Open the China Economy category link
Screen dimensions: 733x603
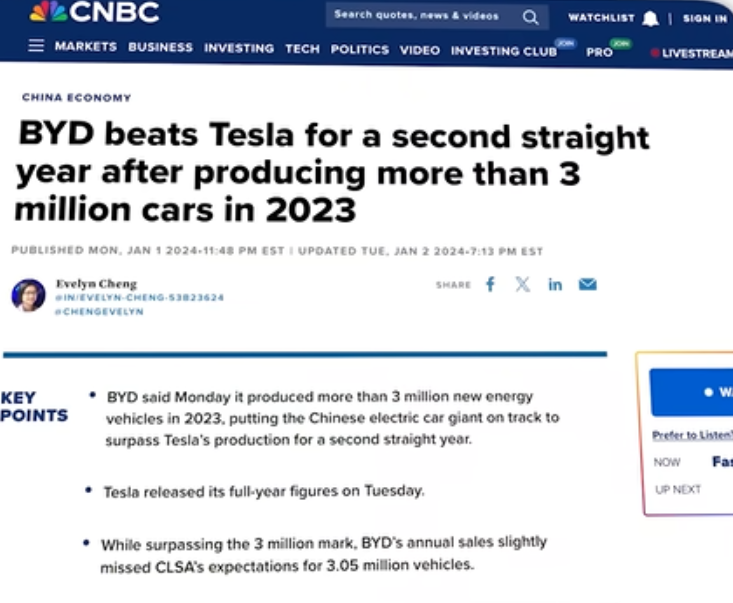point(76,98)
